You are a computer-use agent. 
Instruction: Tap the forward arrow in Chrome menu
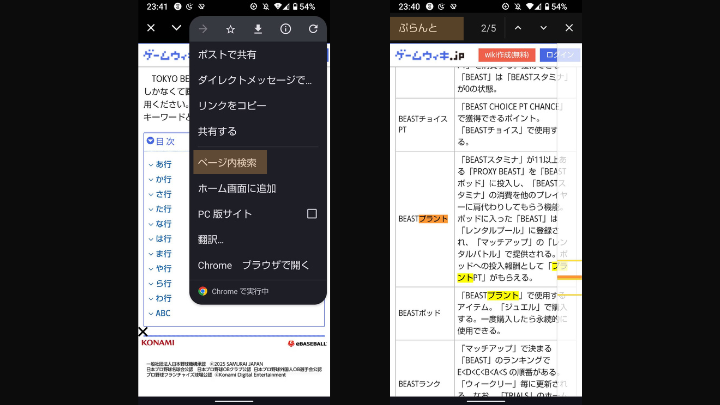[x=203, y=29]
